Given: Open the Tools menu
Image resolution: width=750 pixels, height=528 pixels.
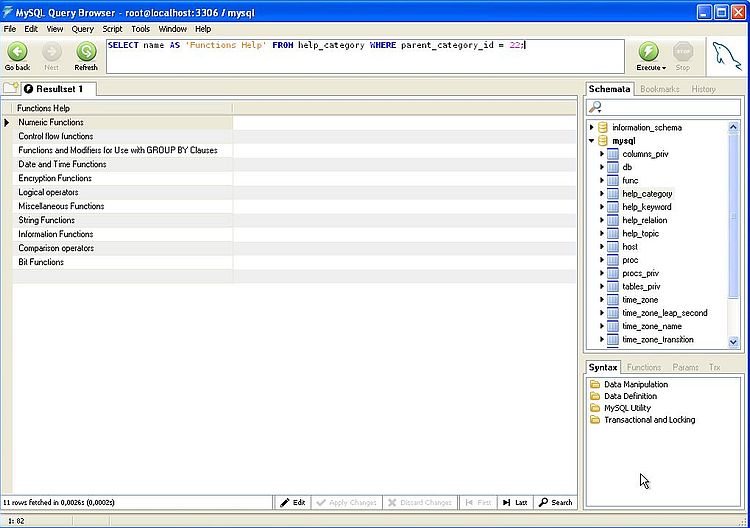Looking at the screenshot, I should coord(141,29).
